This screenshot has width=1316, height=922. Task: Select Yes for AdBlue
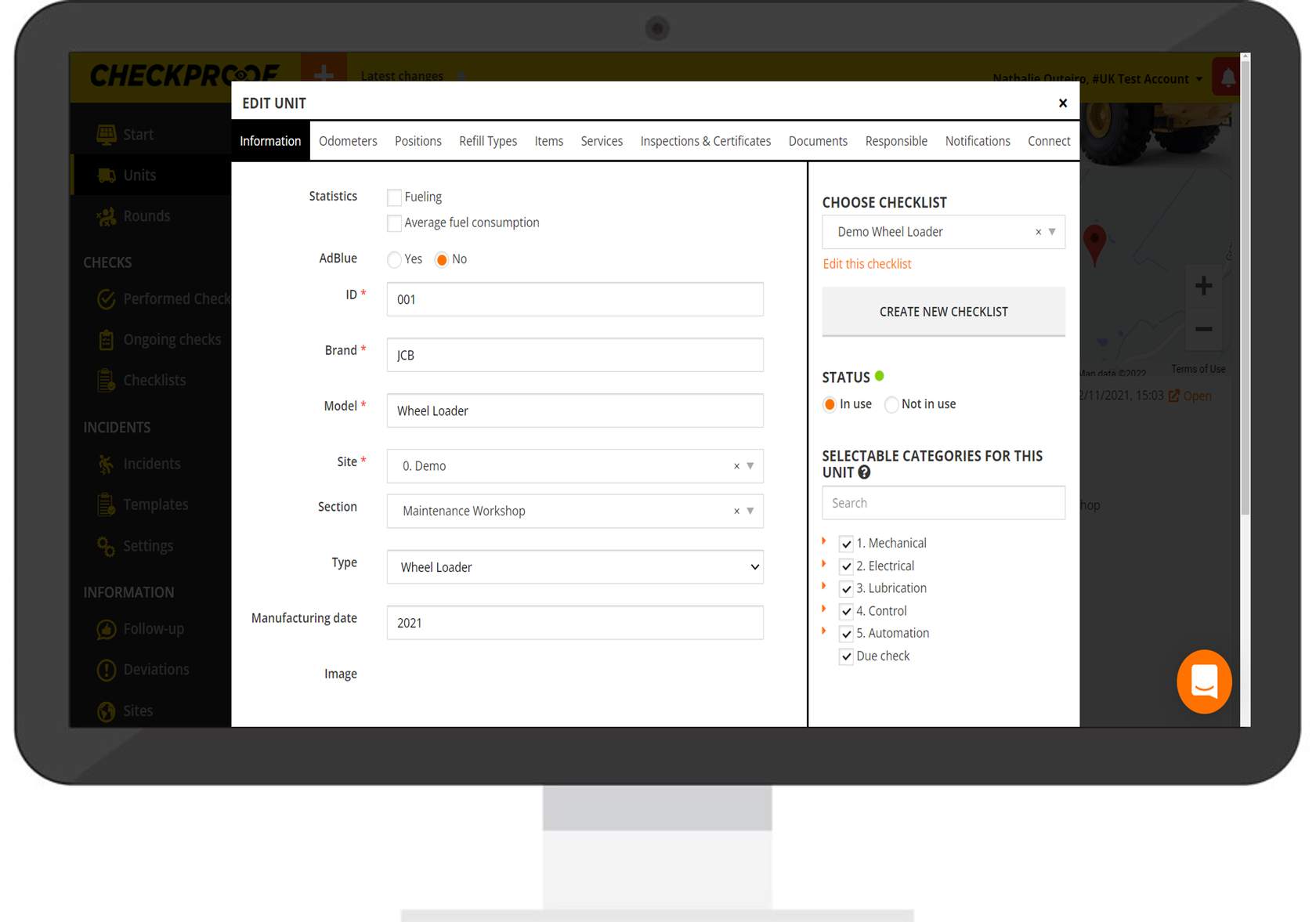pyautogui.click(x=395, y=259)
